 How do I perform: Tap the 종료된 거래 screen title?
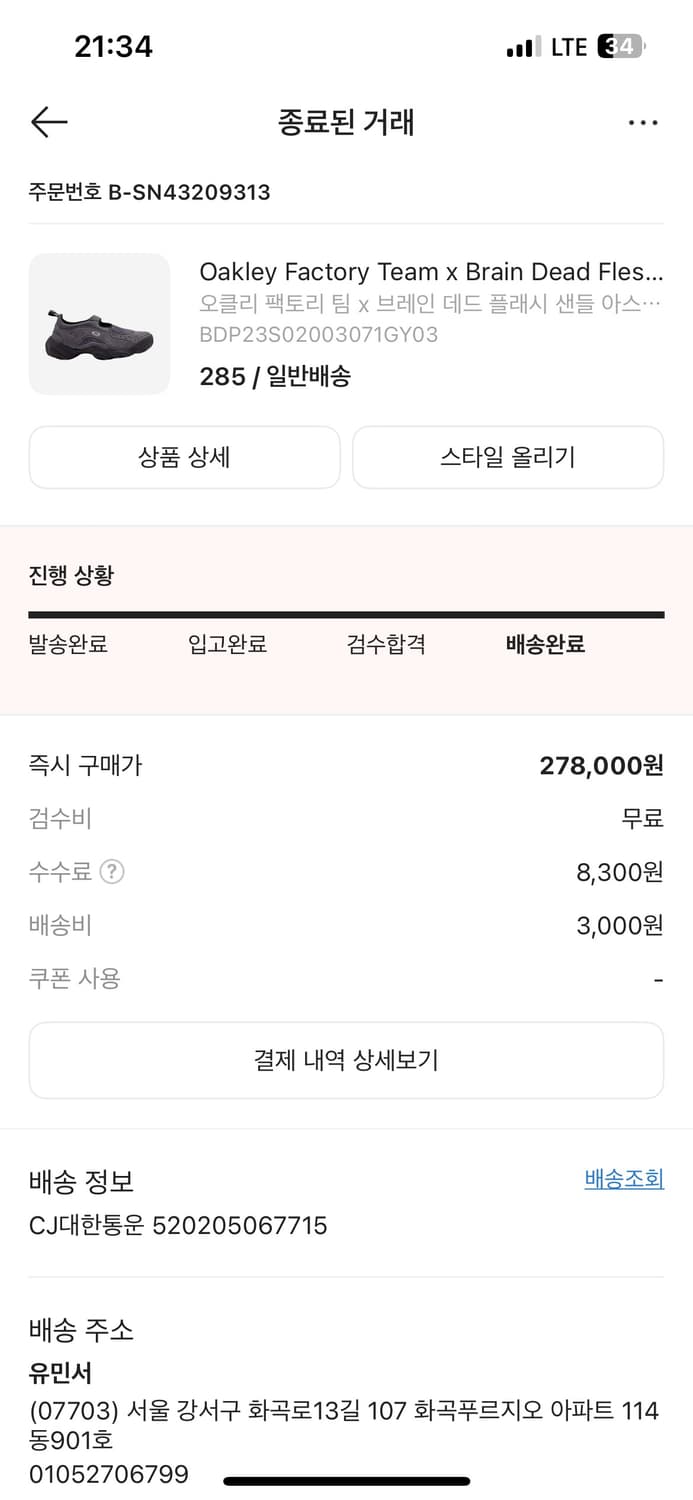click(x=346, y=122)
